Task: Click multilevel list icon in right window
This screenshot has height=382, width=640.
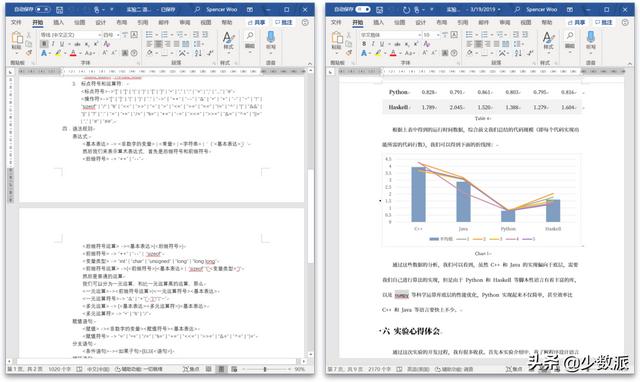Action: [500, 35]
